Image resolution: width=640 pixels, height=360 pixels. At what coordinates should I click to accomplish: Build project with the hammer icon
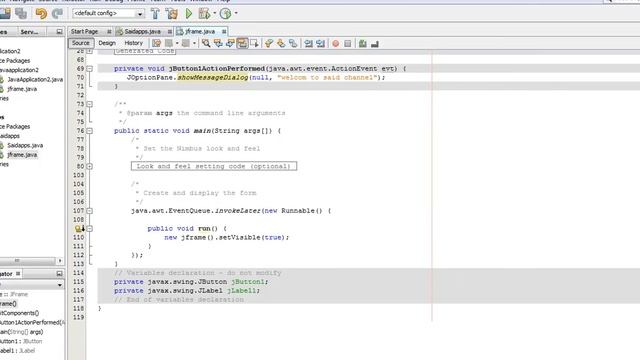(155, 13)
